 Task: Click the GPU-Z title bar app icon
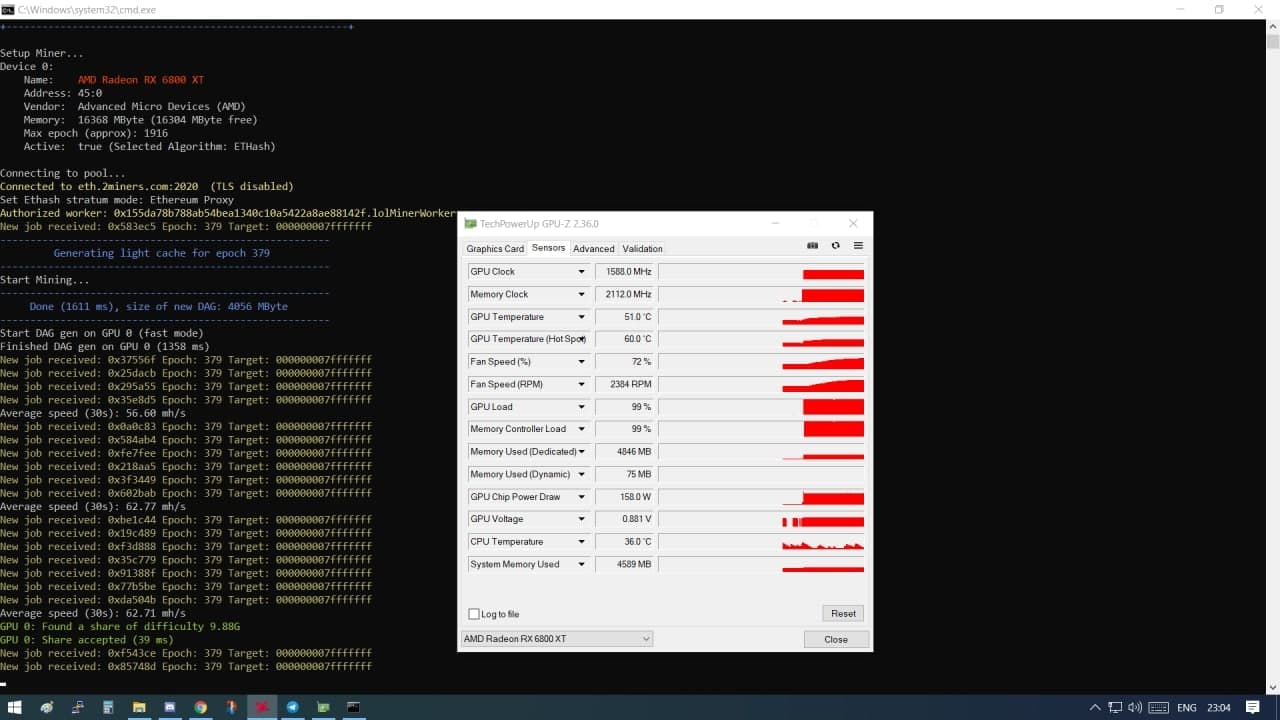[470, 224]
